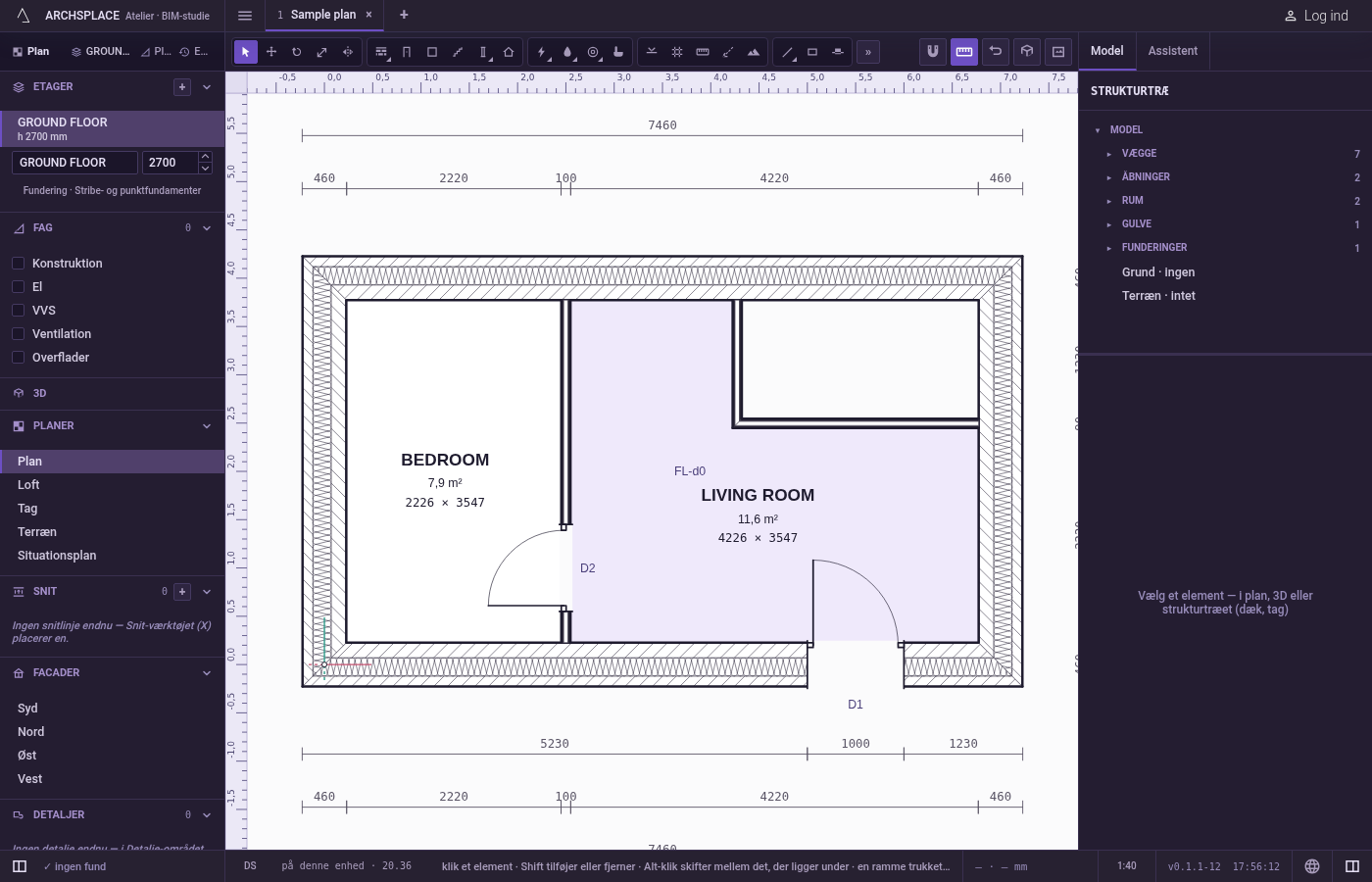Click the Log ind button
The height and width of the screenshot is (882, 1372).
(1316, 16)
